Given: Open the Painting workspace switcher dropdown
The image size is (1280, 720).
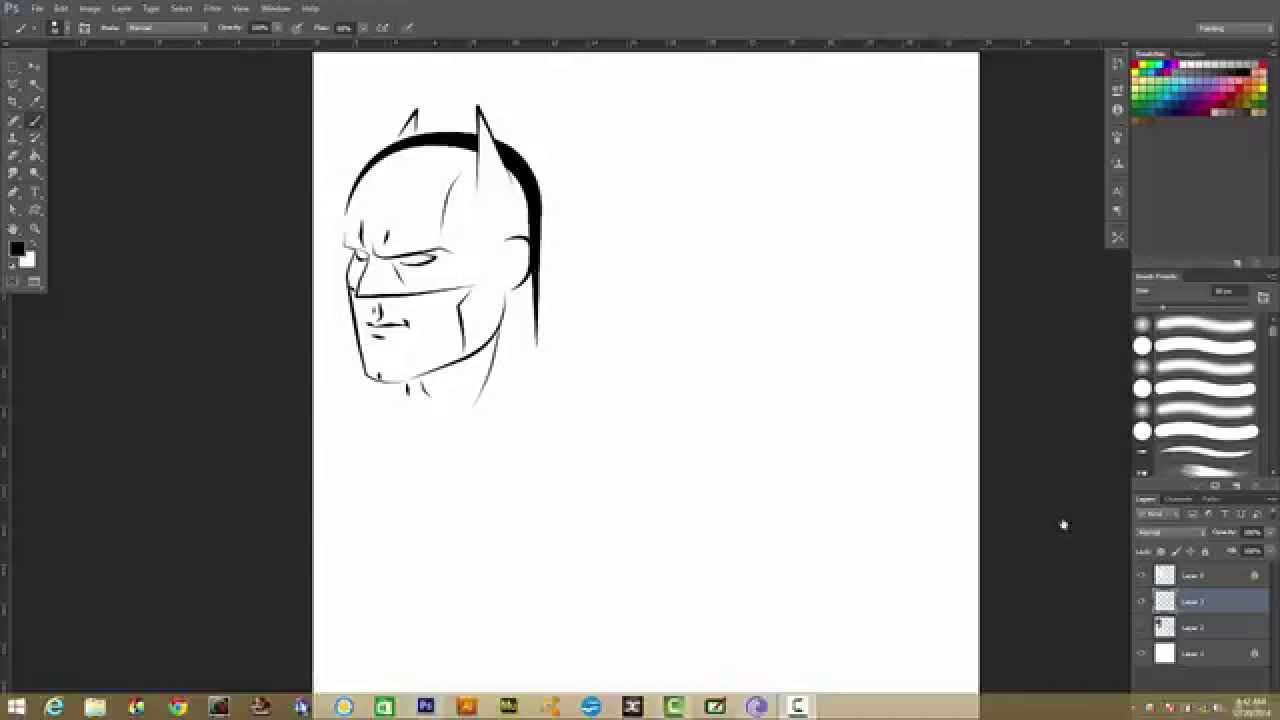Looking at the screenshot, I should click(x=1236, y=28).
